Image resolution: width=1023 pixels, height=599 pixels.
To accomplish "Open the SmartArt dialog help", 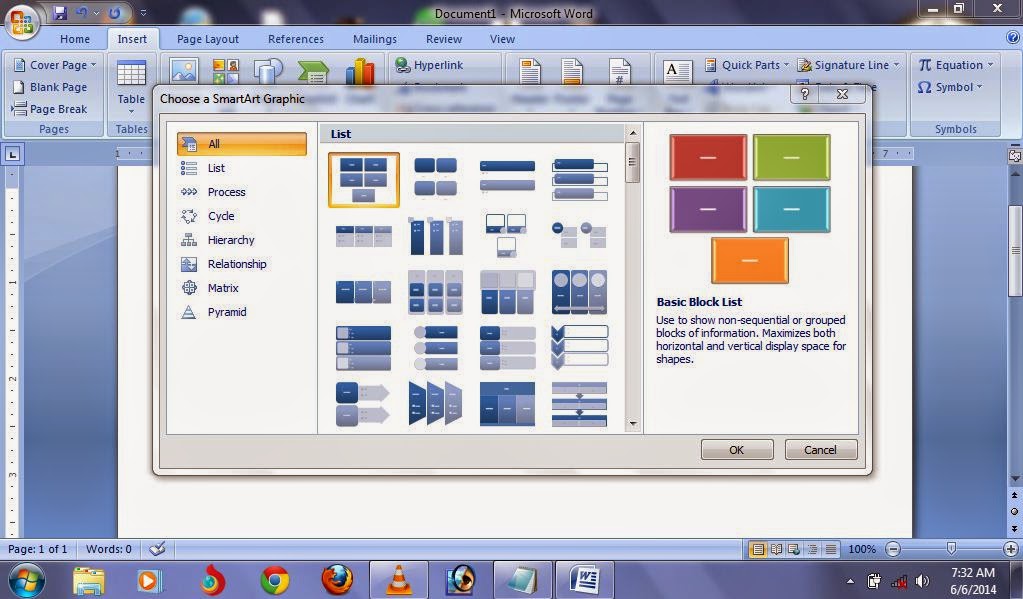I will click(803, 93).
